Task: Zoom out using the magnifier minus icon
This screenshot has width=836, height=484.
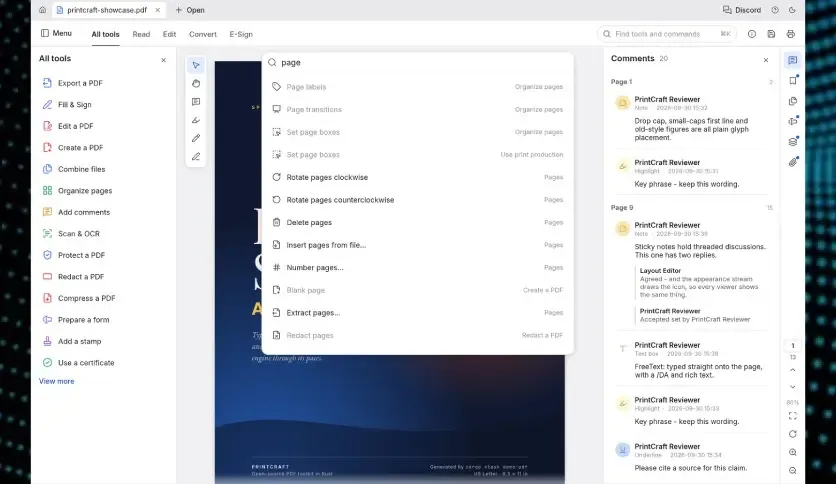Action: tap(793, 471)
